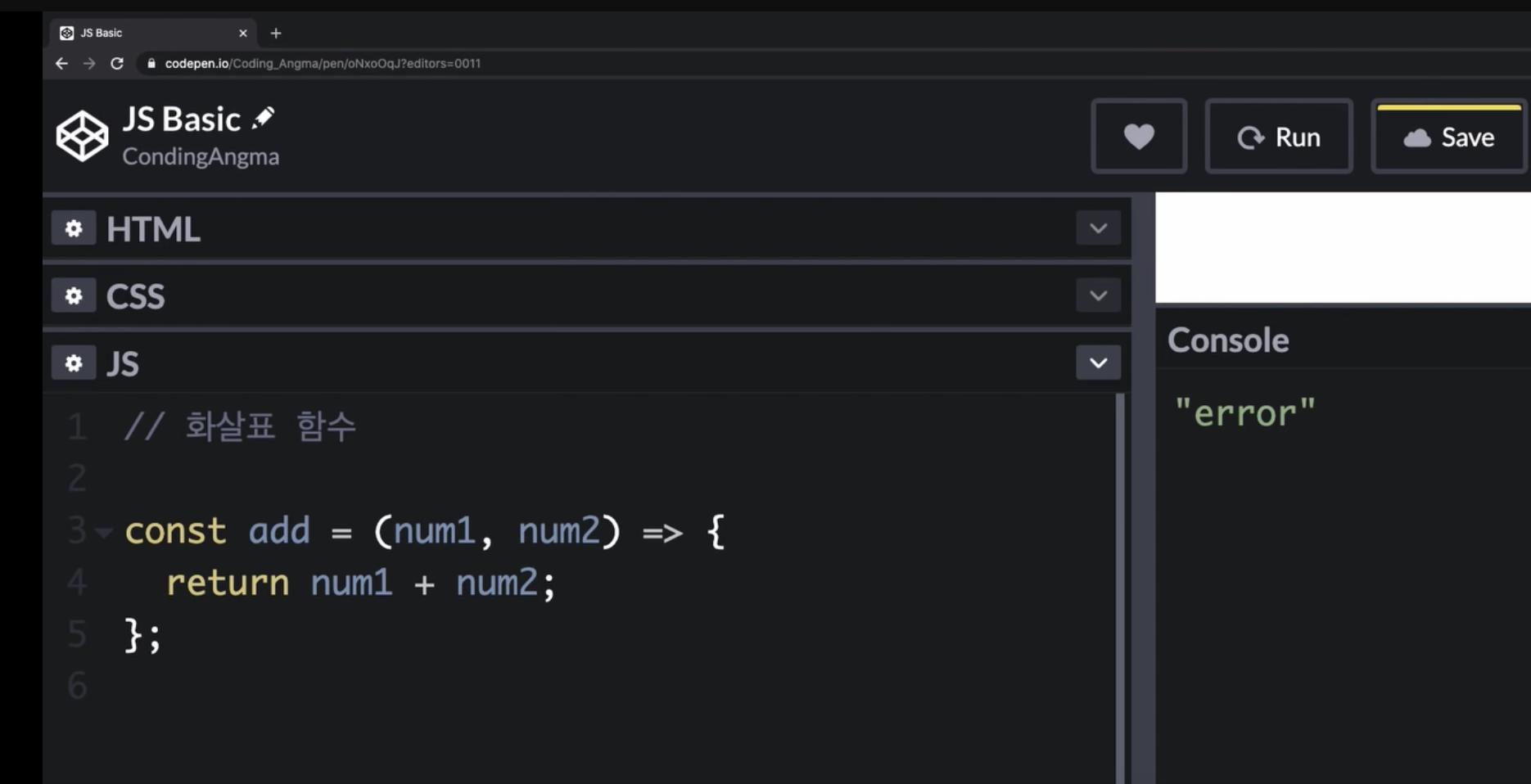Collapse the arrow function fold on line 3
Image resolution: width=1531 pixels, height=784 pixels.
click(103, 533)
